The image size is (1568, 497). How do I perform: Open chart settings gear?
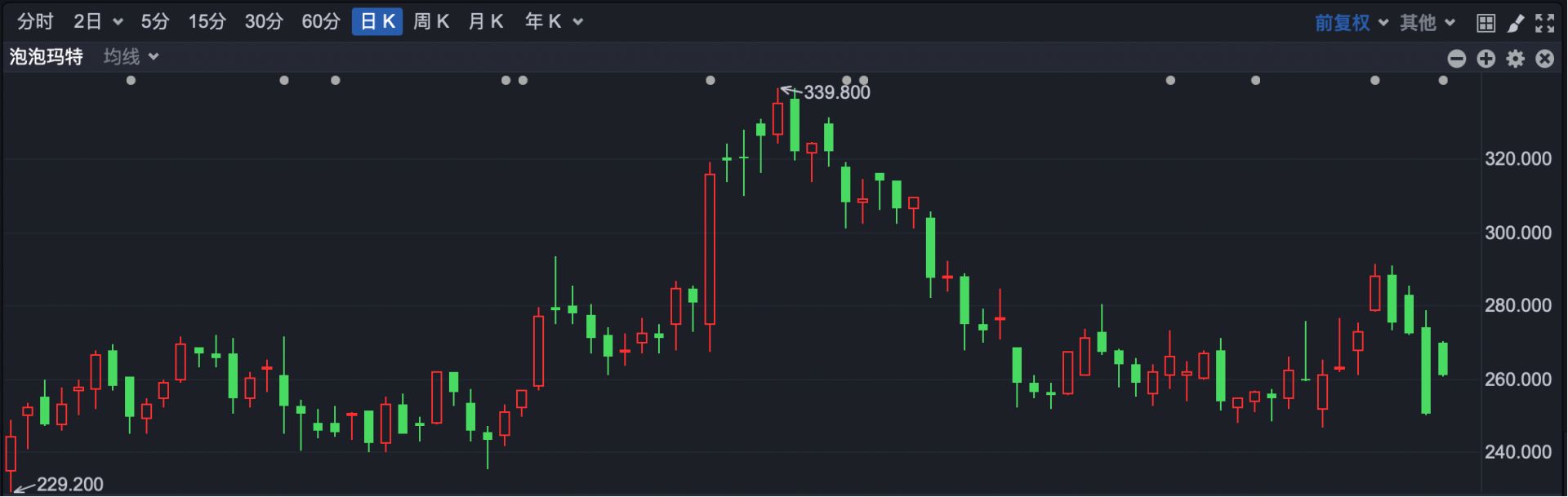1516,59
